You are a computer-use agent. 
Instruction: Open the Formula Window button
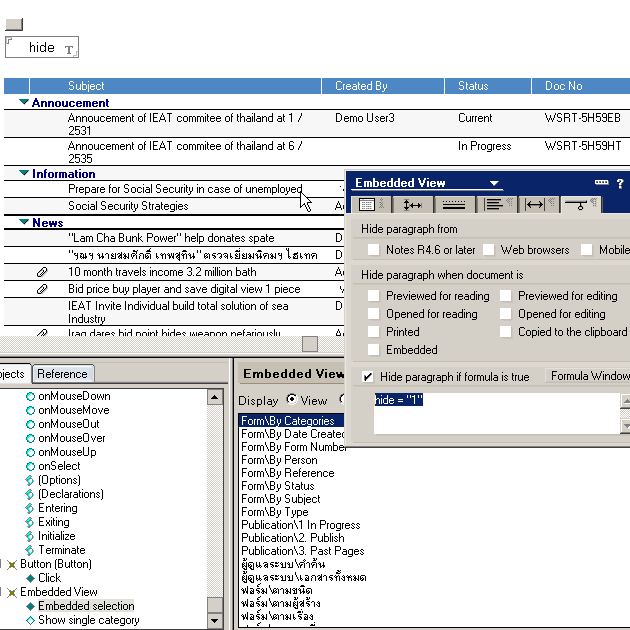(588, 376)
